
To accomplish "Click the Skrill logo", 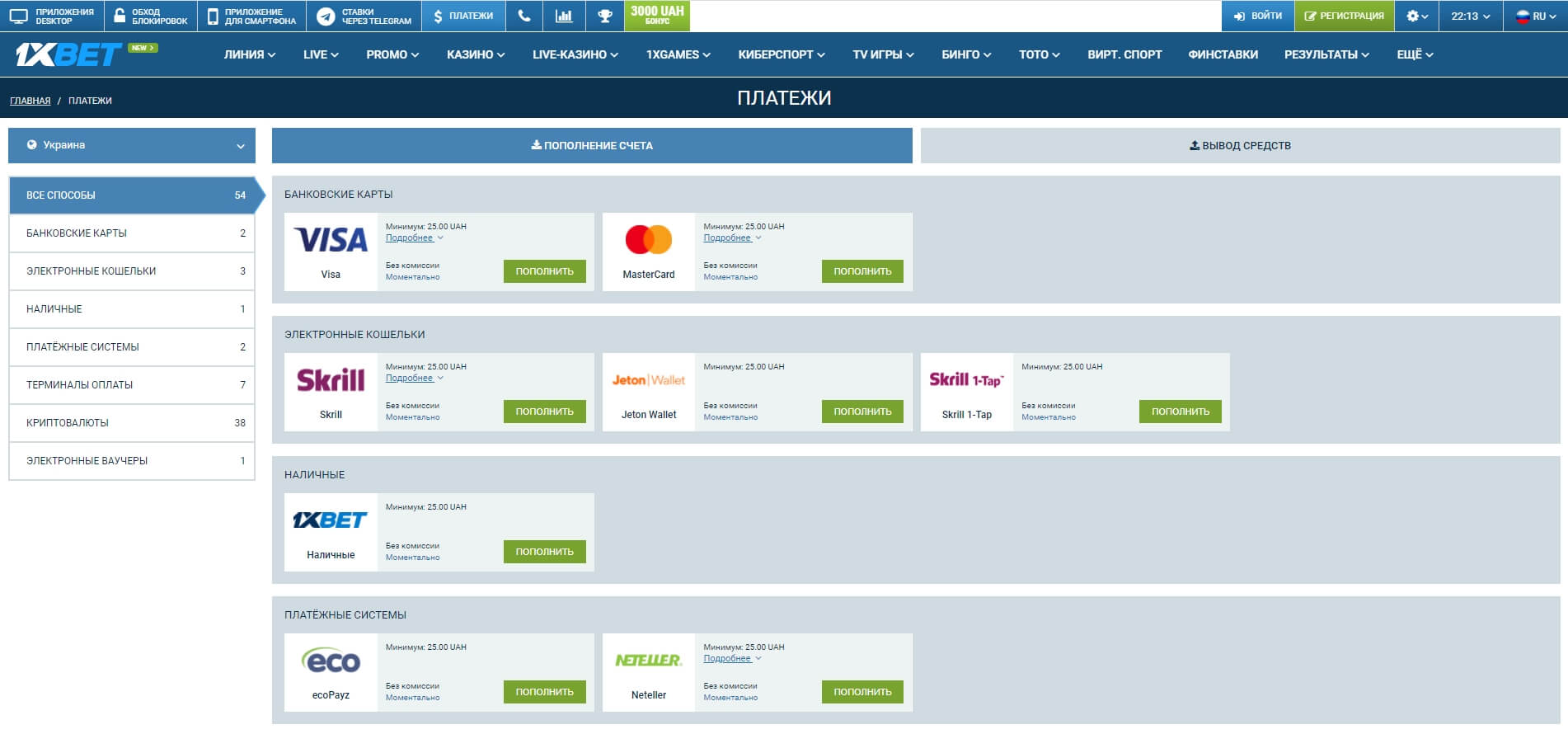I will pos(331,380).
